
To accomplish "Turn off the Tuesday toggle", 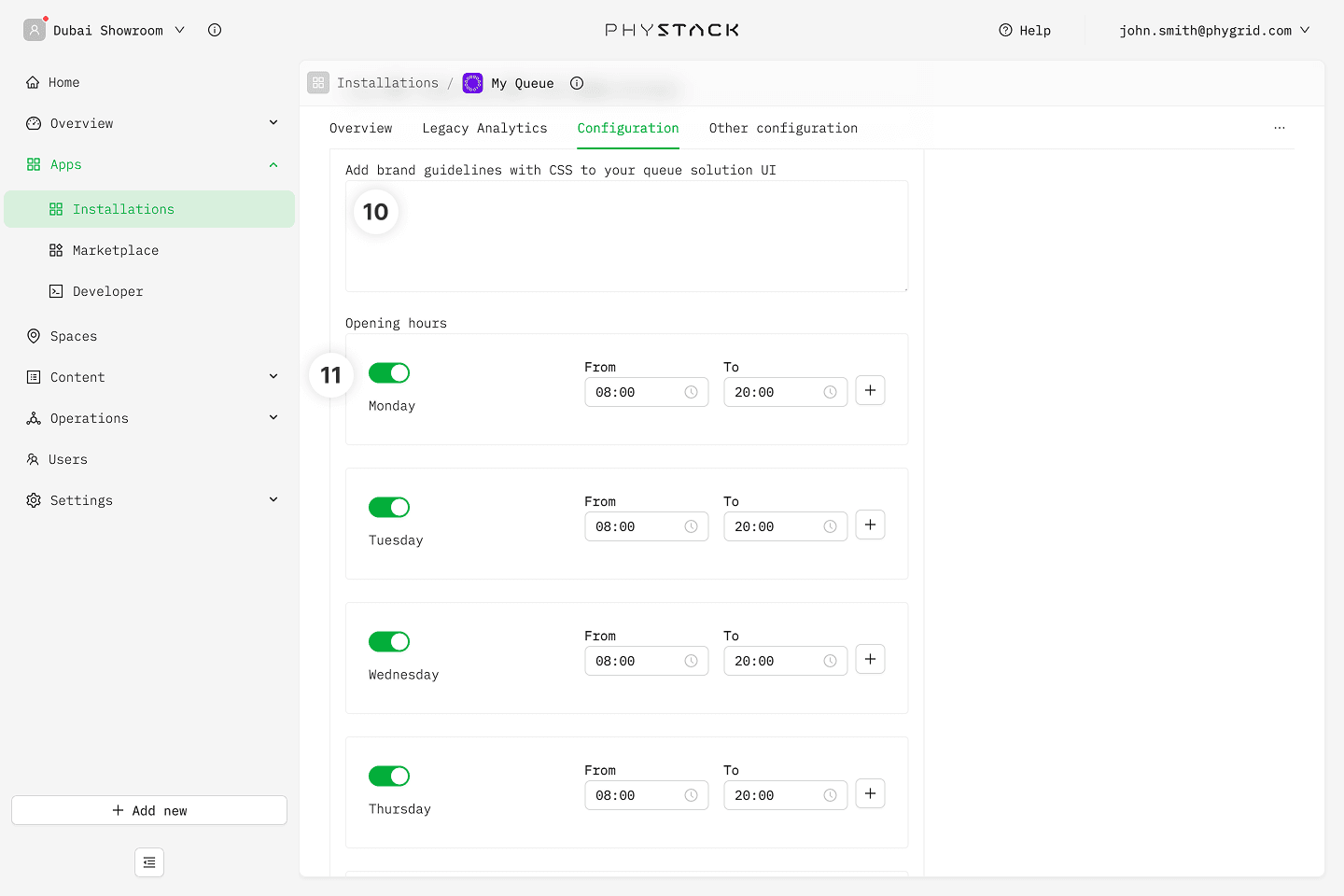I will tap(389, 508).
